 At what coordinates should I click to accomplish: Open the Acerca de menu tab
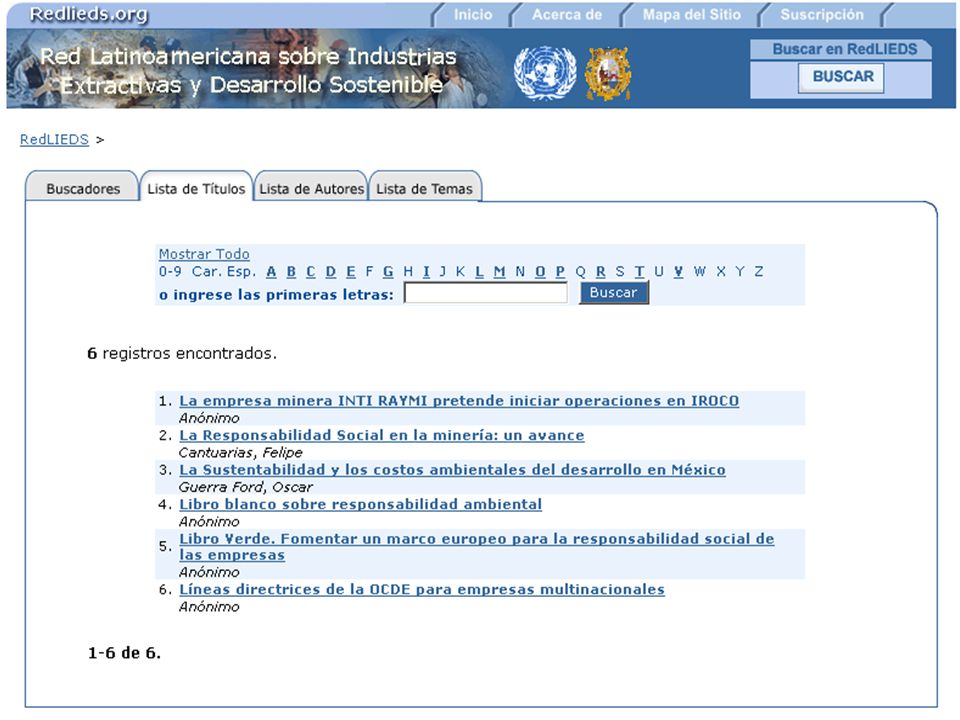pos(566,15)
